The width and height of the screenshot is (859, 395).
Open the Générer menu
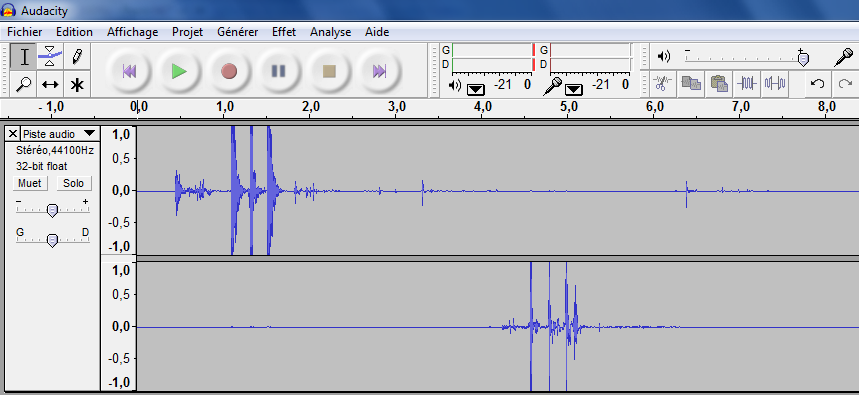238,32
